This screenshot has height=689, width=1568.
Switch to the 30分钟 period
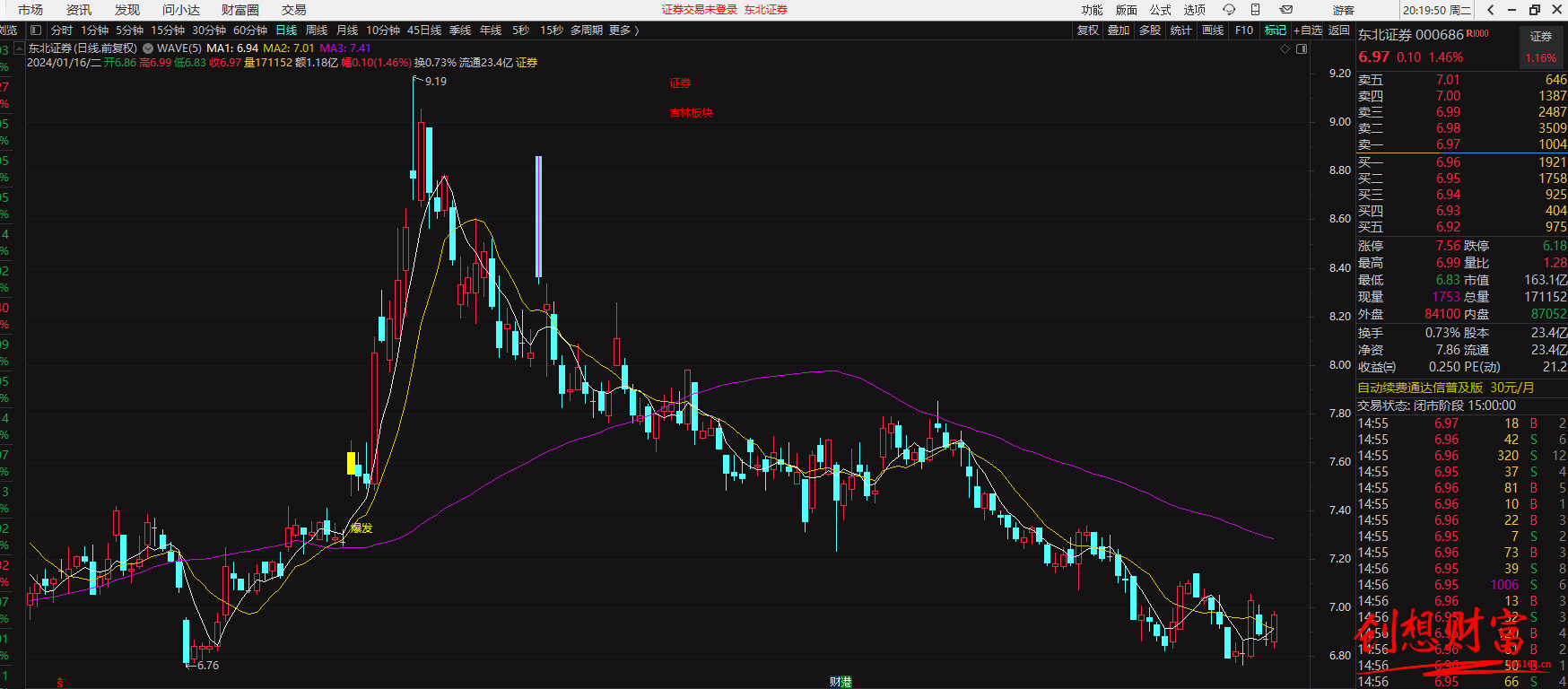pyautogui.click(x=209, y=31)
